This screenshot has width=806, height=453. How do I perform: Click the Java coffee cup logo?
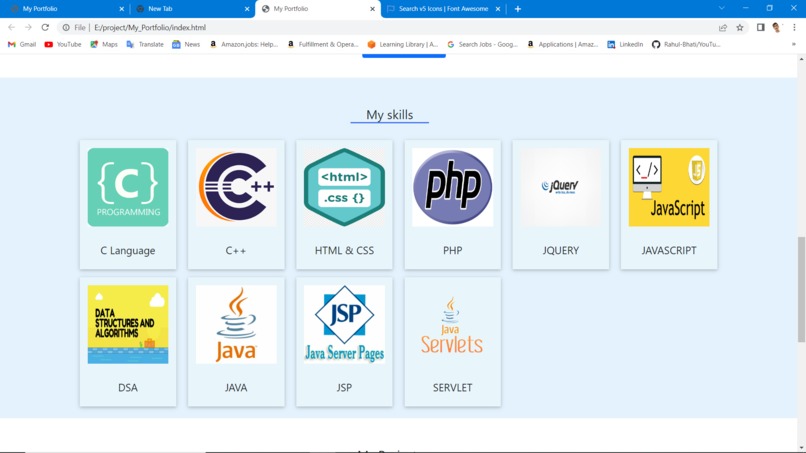pos(236,324)
